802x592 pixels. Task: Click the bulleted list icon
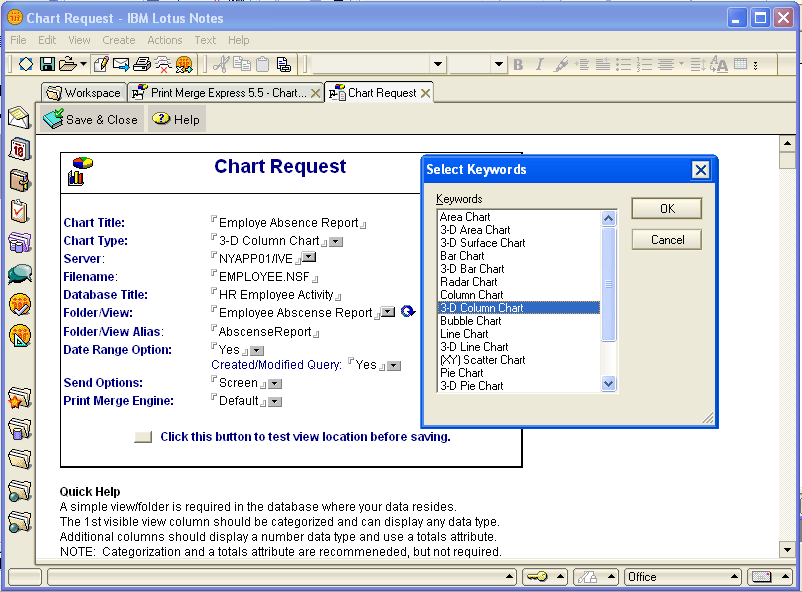point(623,64)
